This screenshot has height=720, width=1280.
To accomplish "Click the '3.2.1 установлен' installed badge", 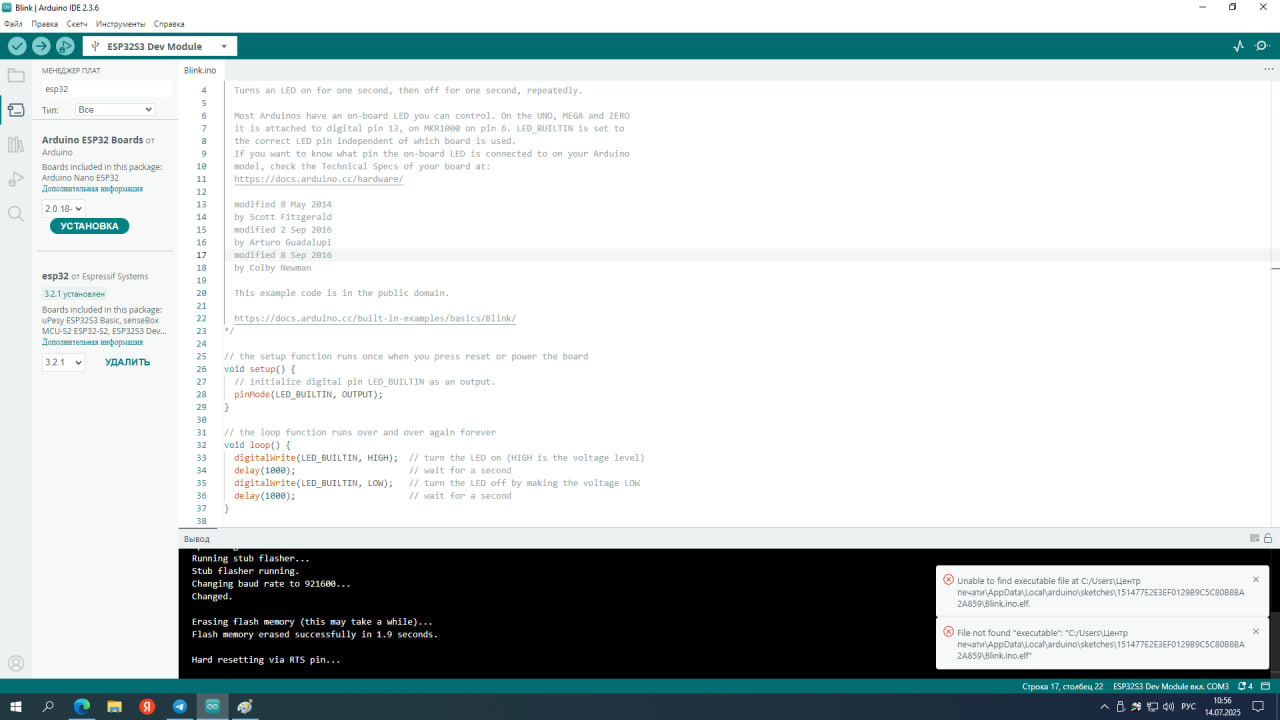I will (x=74, y=294).
